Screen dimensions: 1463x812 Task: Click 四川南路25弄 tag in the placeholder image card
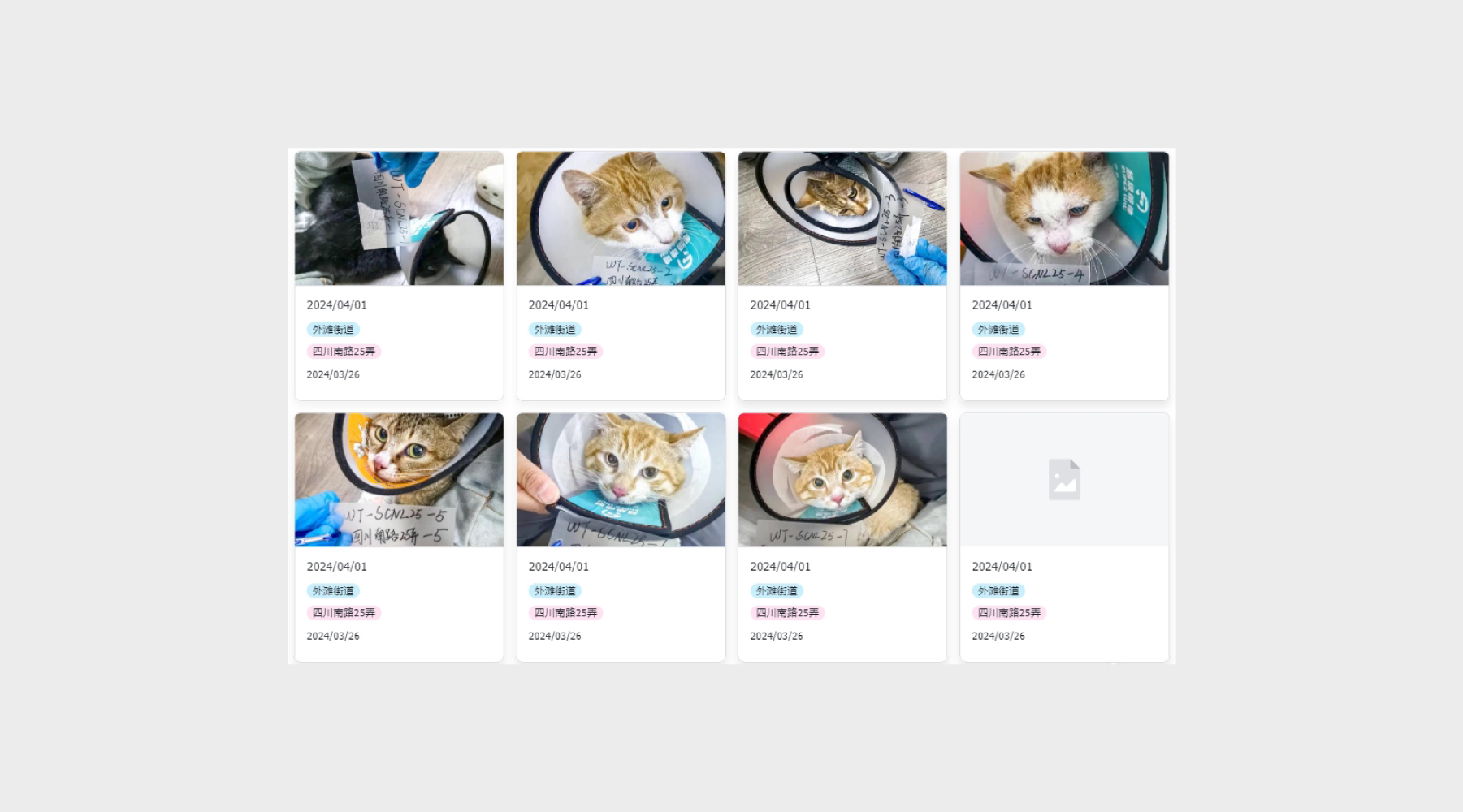pos(1009,613)
